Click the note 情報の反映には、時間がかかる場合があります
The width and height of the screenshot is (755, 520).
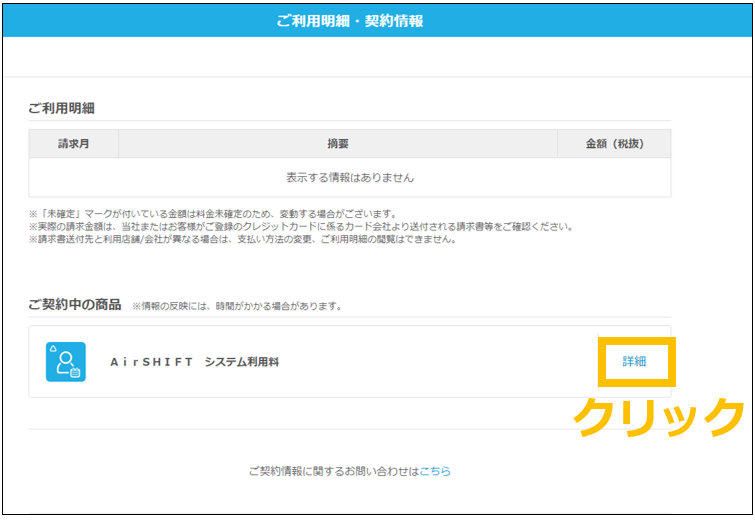237,306
